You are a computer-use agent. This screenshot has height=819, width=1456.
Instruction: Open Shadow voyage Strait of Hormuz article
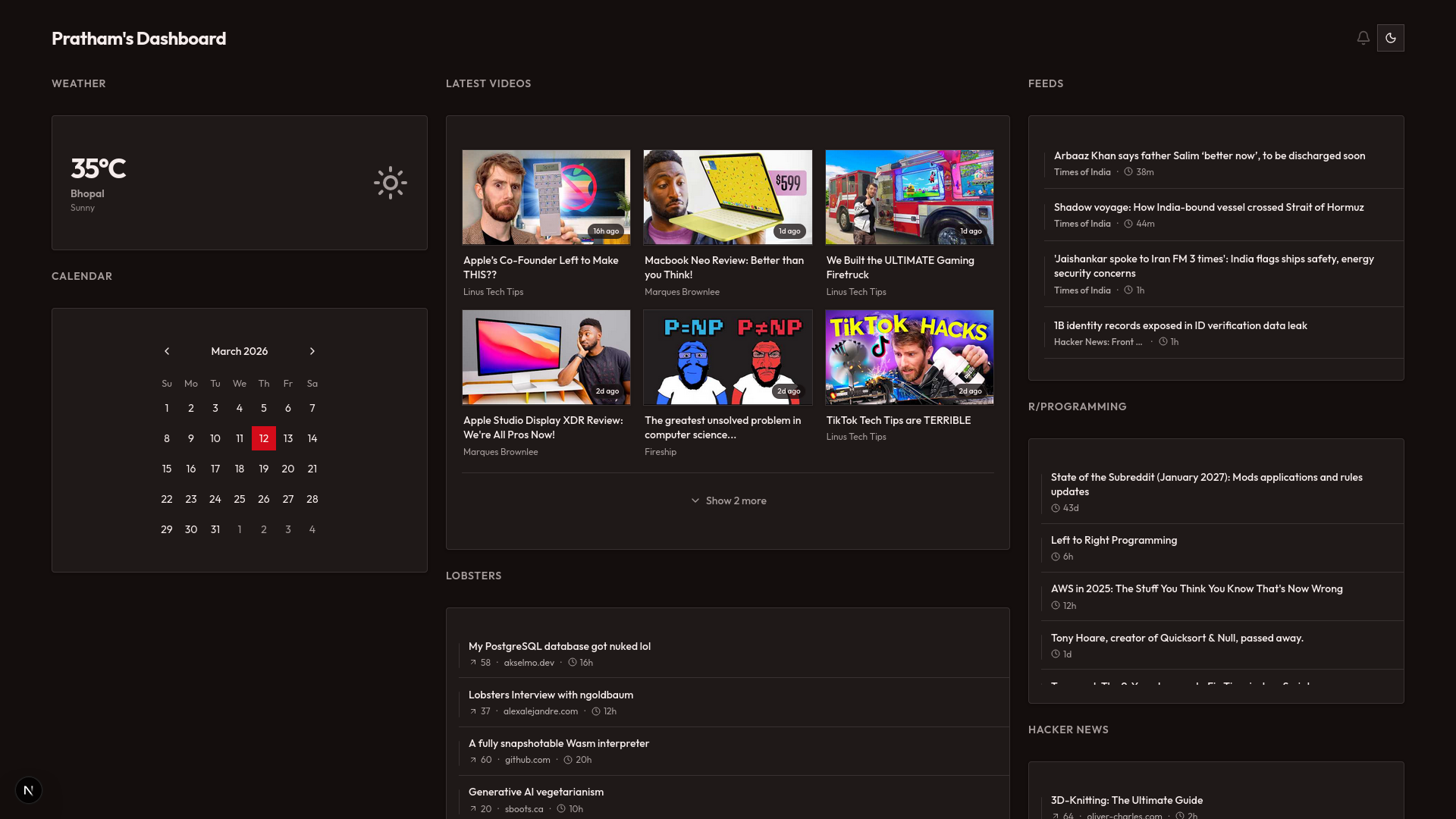coord(1209,207)
